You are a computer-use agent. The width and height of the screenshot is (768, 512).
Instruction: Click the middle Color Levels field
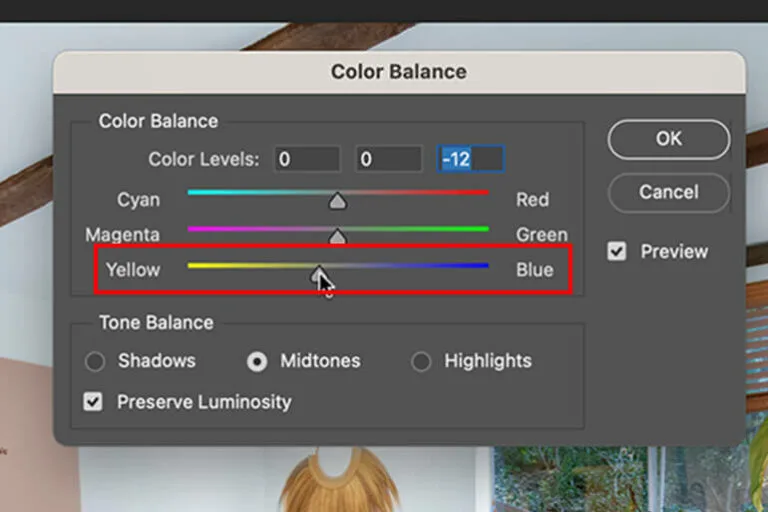click(x=389, y=159)
